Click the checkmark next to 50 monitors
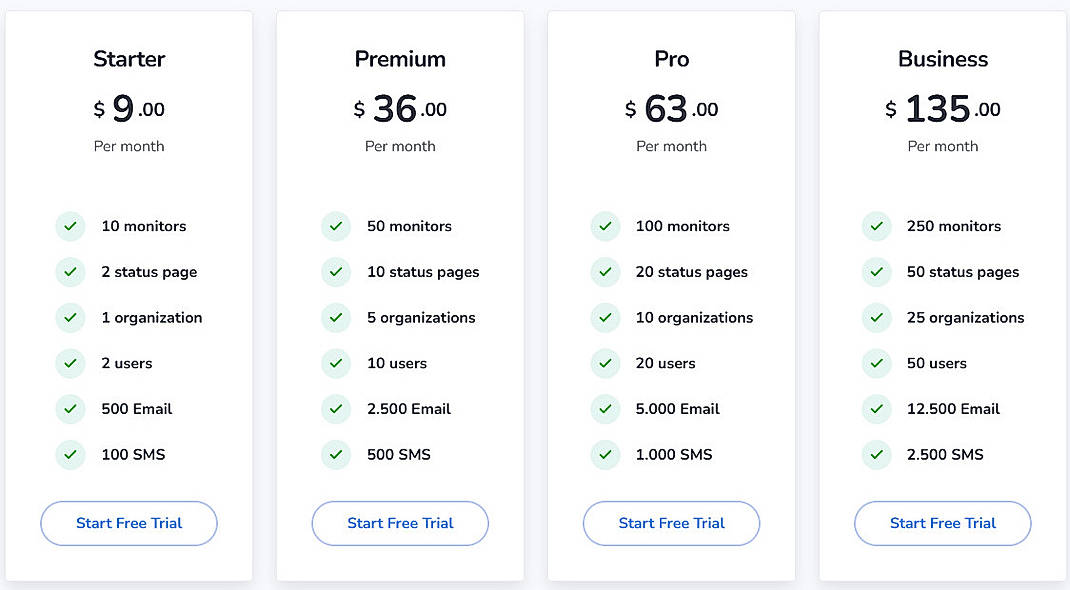Image resolution: width=1070 pixels, height=590 pixels. point(336,226)
